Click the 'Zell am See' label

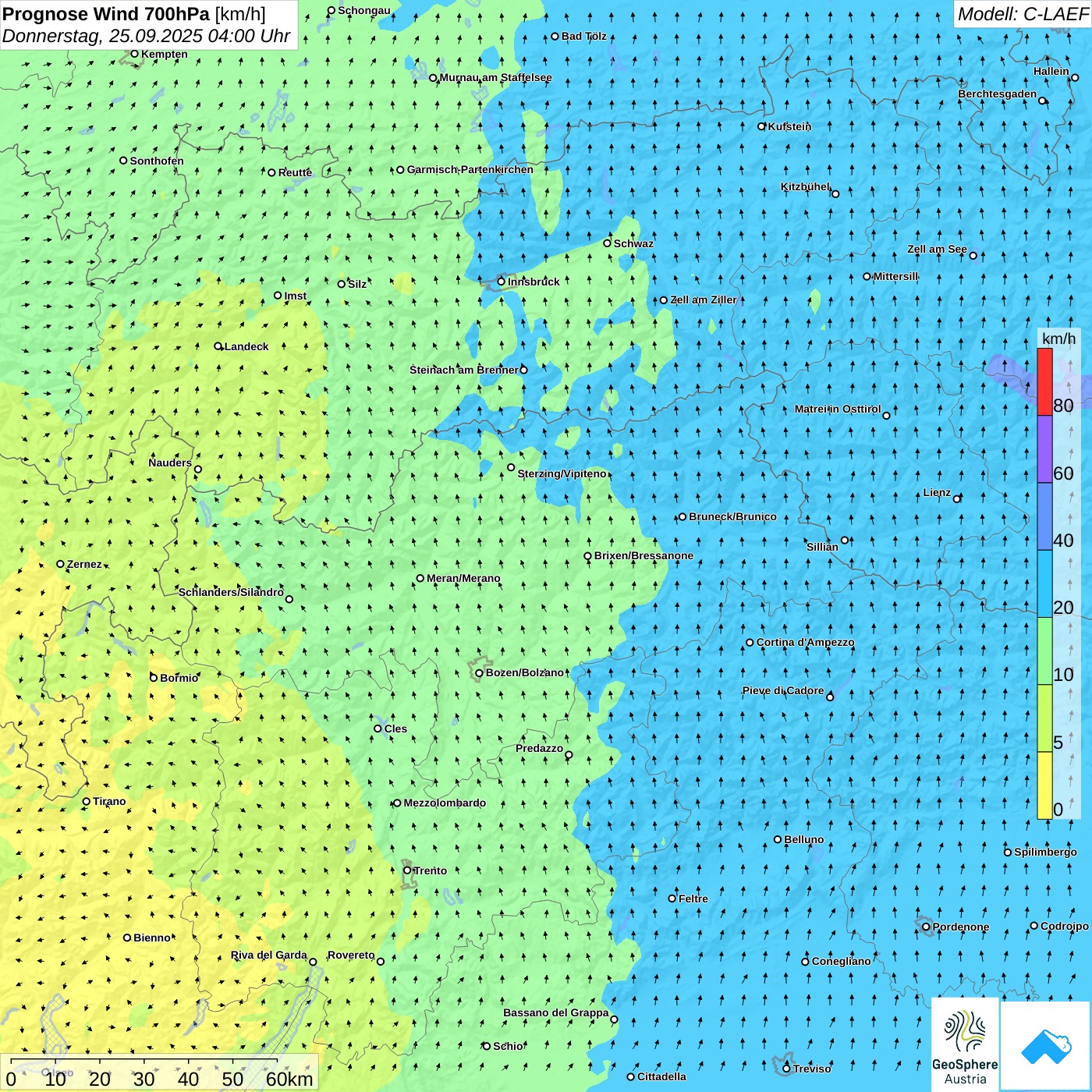click(x=937, y=250)
